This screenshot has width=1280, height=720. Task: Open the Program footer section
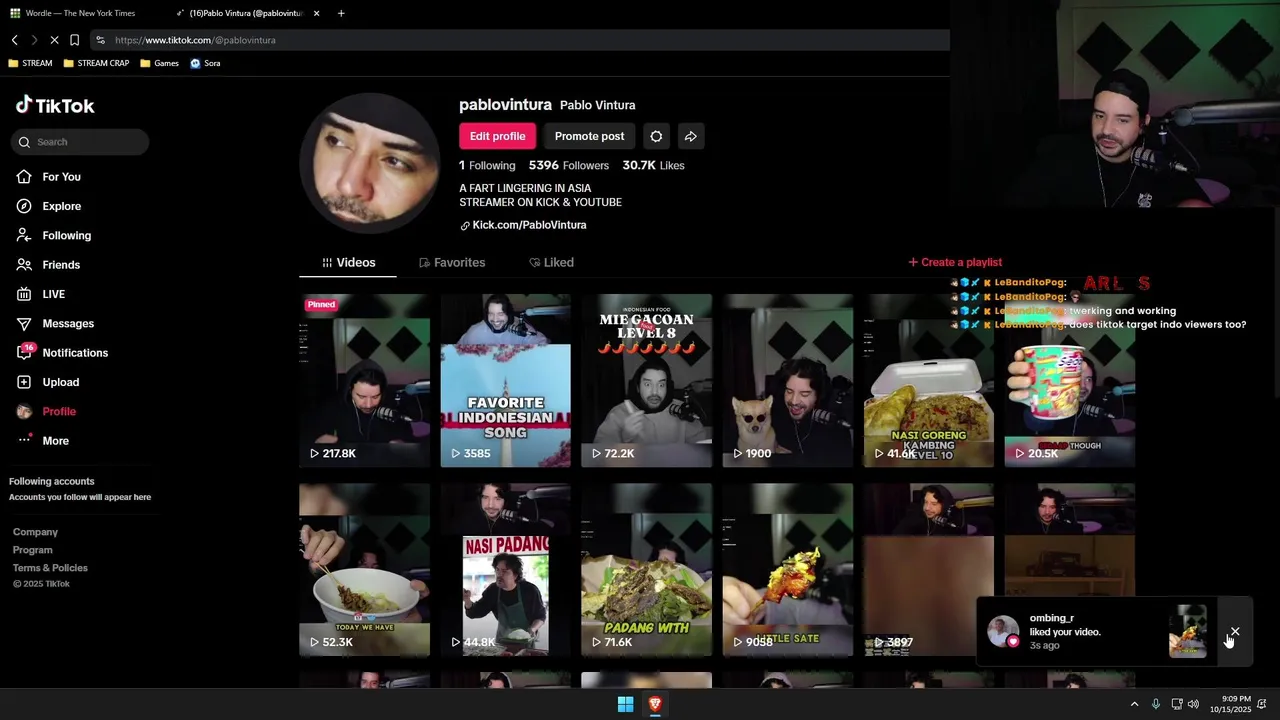point(33,550)
